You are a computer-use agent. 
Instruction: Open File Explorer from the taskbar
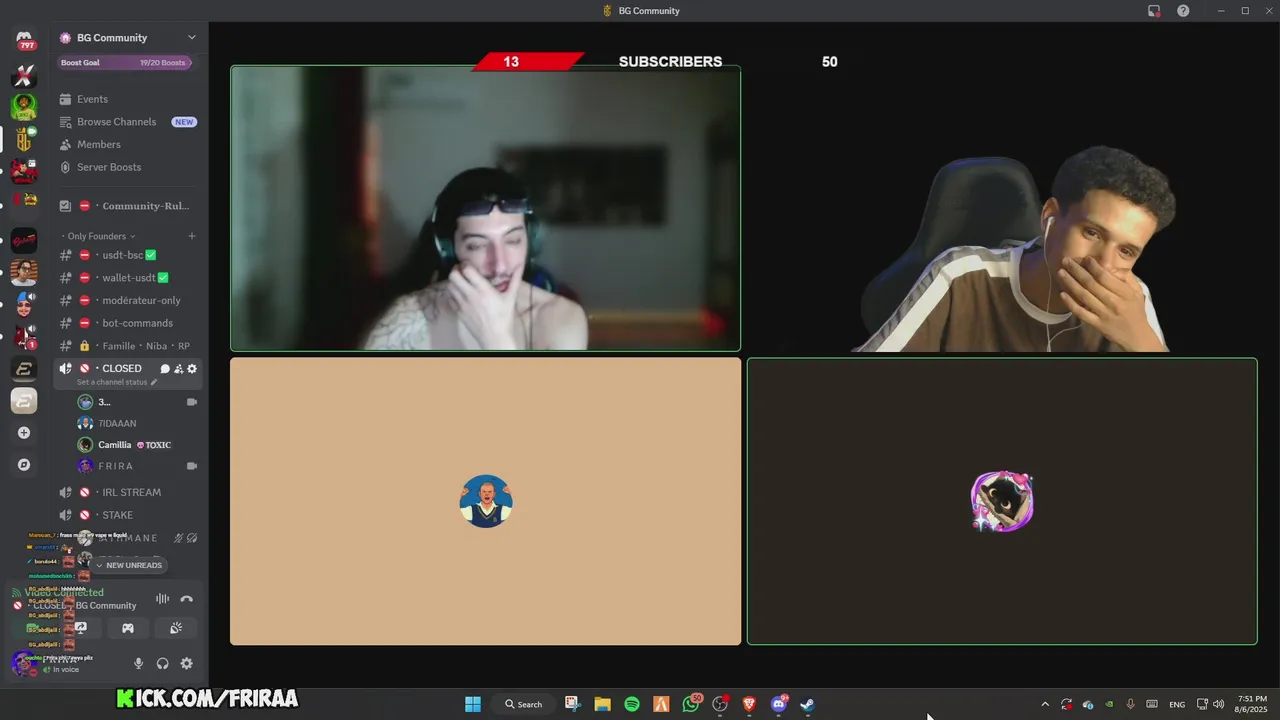coord(602,704)
